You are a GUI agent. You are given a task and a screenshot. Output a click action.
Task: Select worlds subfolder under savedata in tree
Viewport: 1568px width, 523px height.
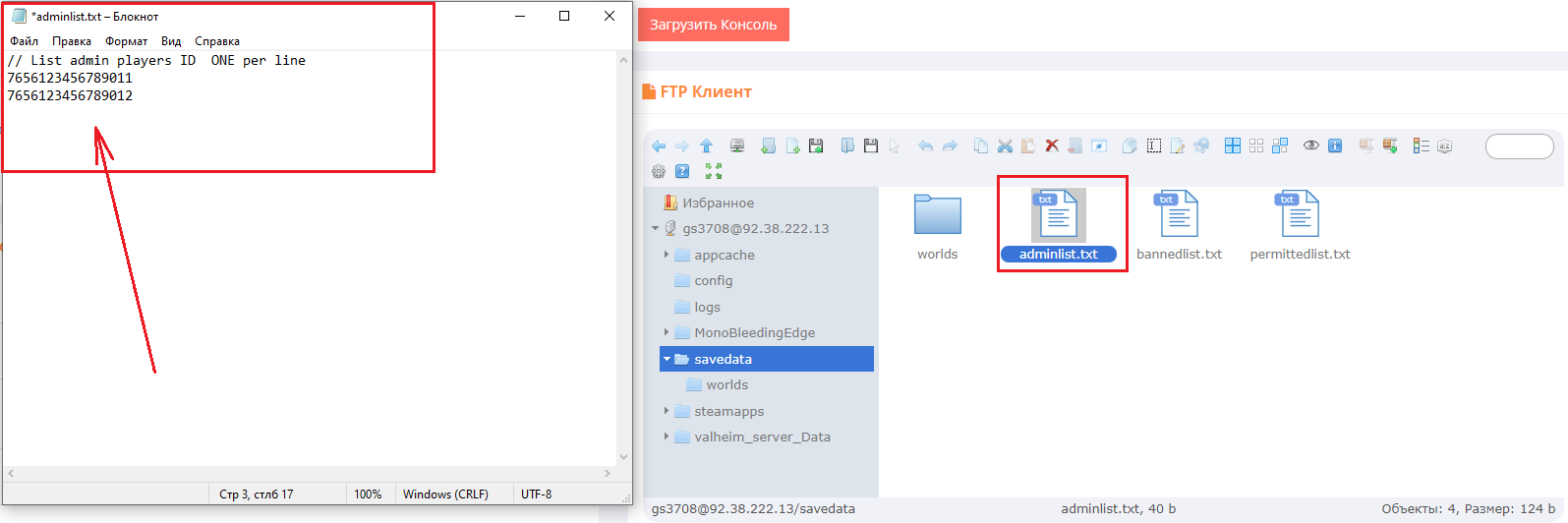726,384
